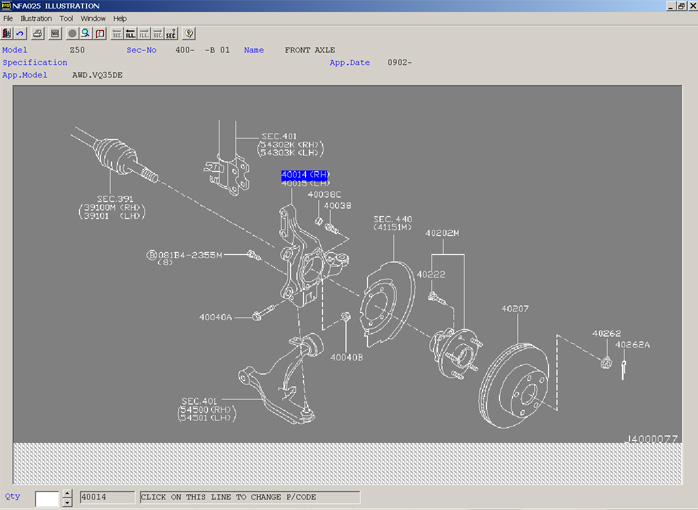Click the blue undo arrow icon

20,33
